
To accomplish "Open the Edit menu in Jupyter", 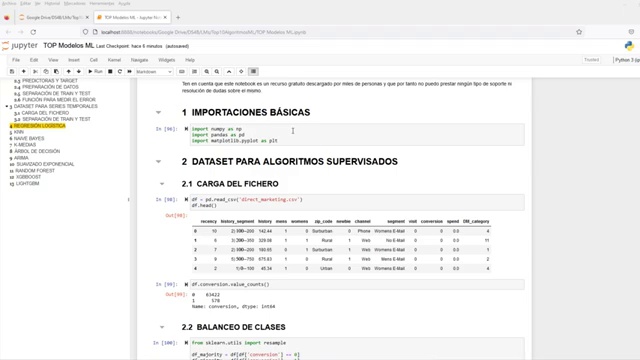I will click(x=34, y=60).
